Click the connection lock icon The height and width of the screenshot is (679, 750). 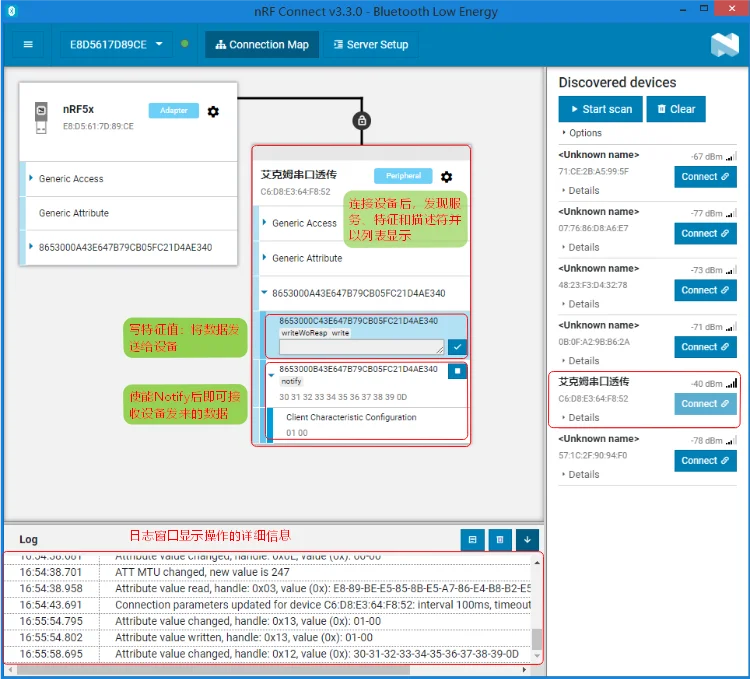click(362, 120)
